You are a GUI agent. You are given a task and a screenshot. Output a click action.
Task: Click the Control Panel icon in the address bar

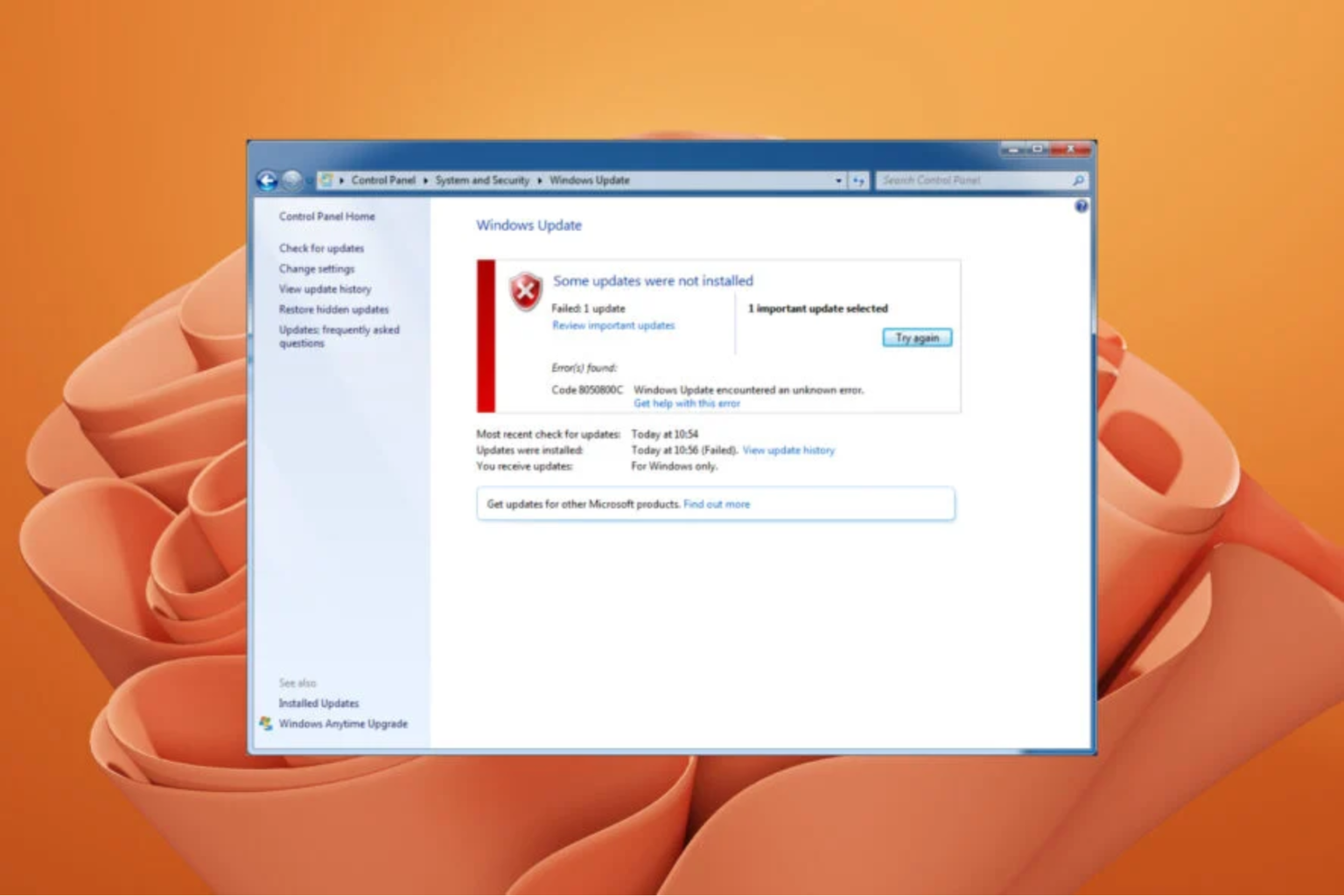(325, 179)
